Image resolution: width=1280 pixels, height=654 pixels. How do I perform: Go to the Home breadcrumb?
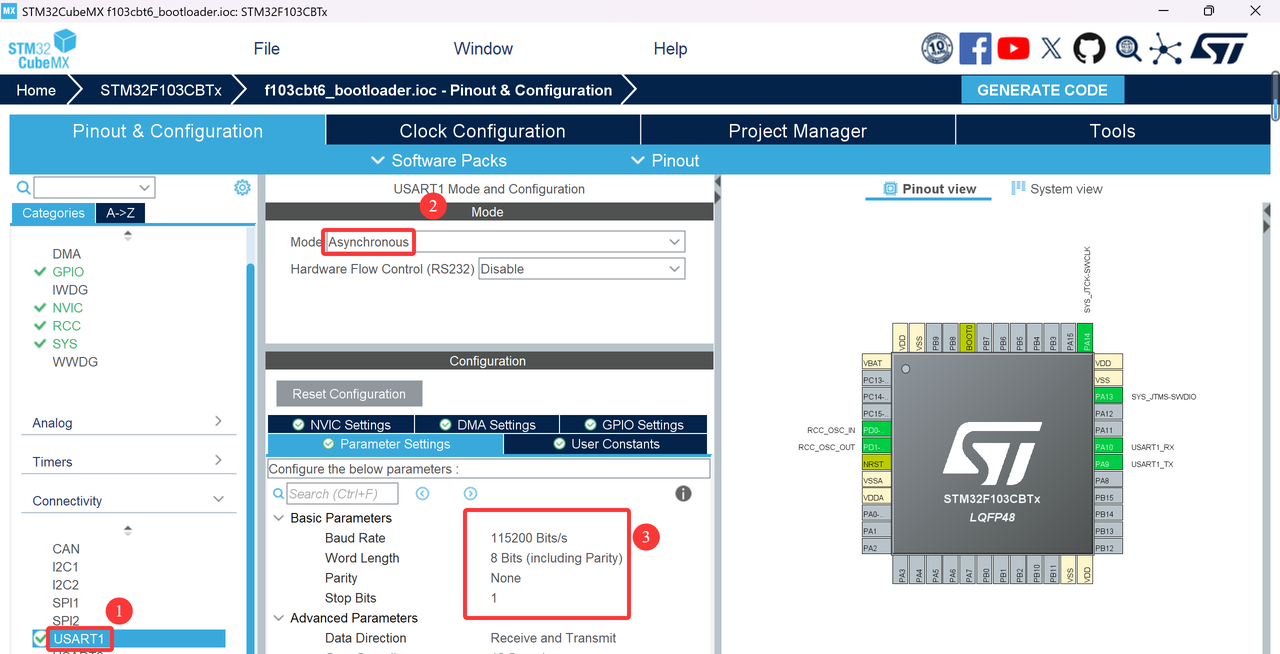36,90
